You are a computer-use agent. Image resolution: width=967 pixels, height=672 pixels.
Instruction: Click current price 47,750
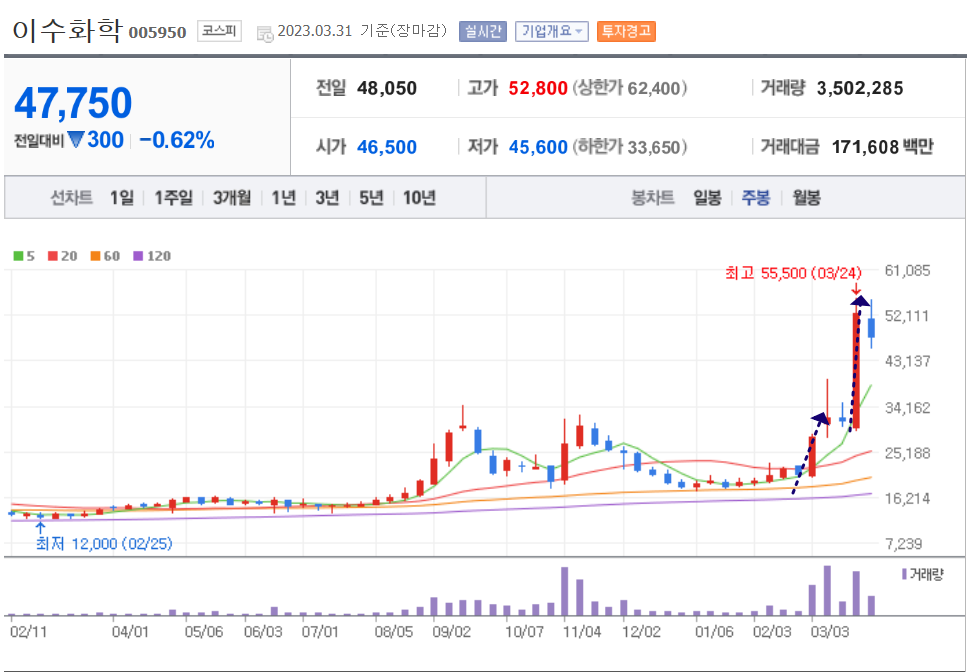[x=73, y=103]
